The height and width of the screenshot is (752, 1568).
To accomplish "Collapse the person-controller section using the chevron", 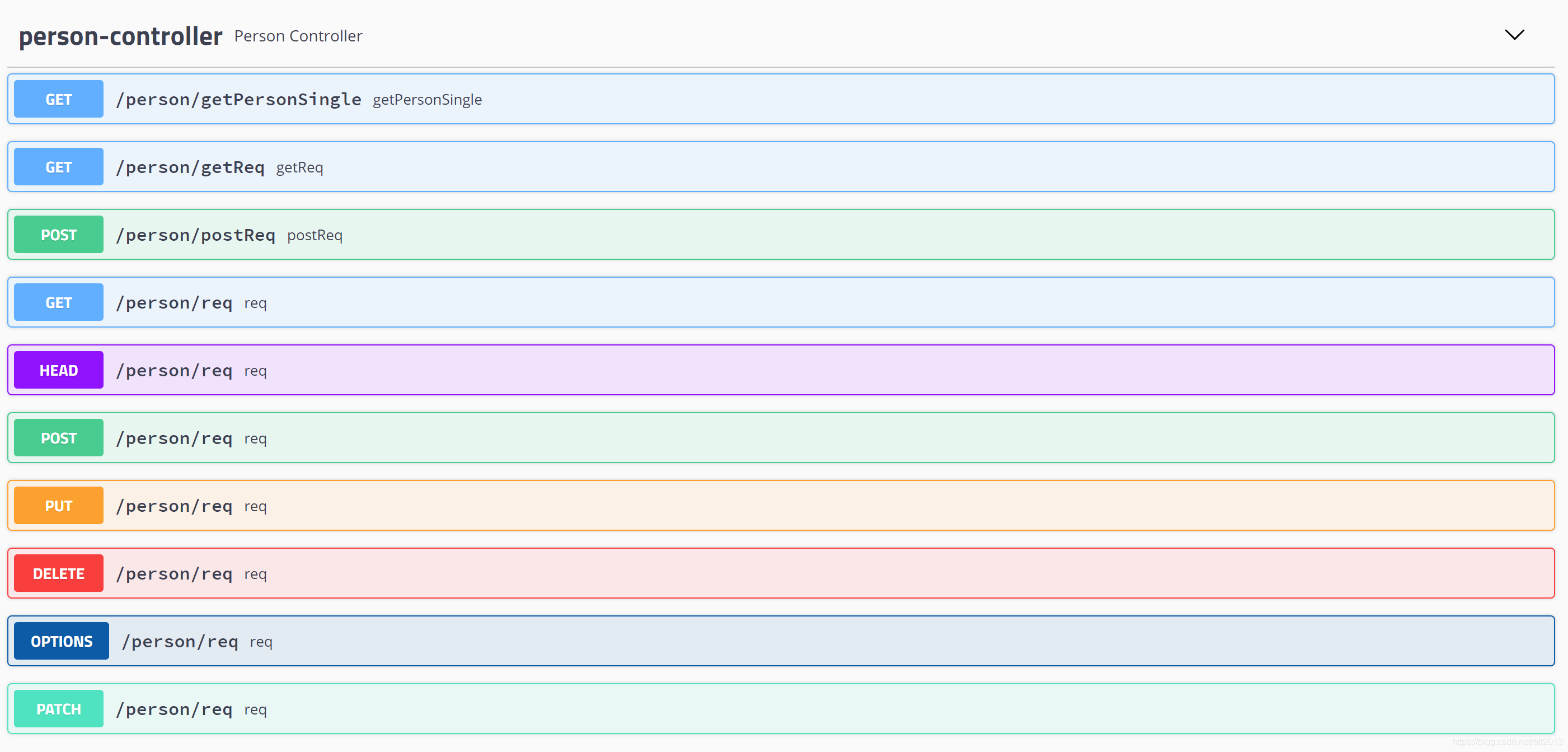I will point(1514,35).
